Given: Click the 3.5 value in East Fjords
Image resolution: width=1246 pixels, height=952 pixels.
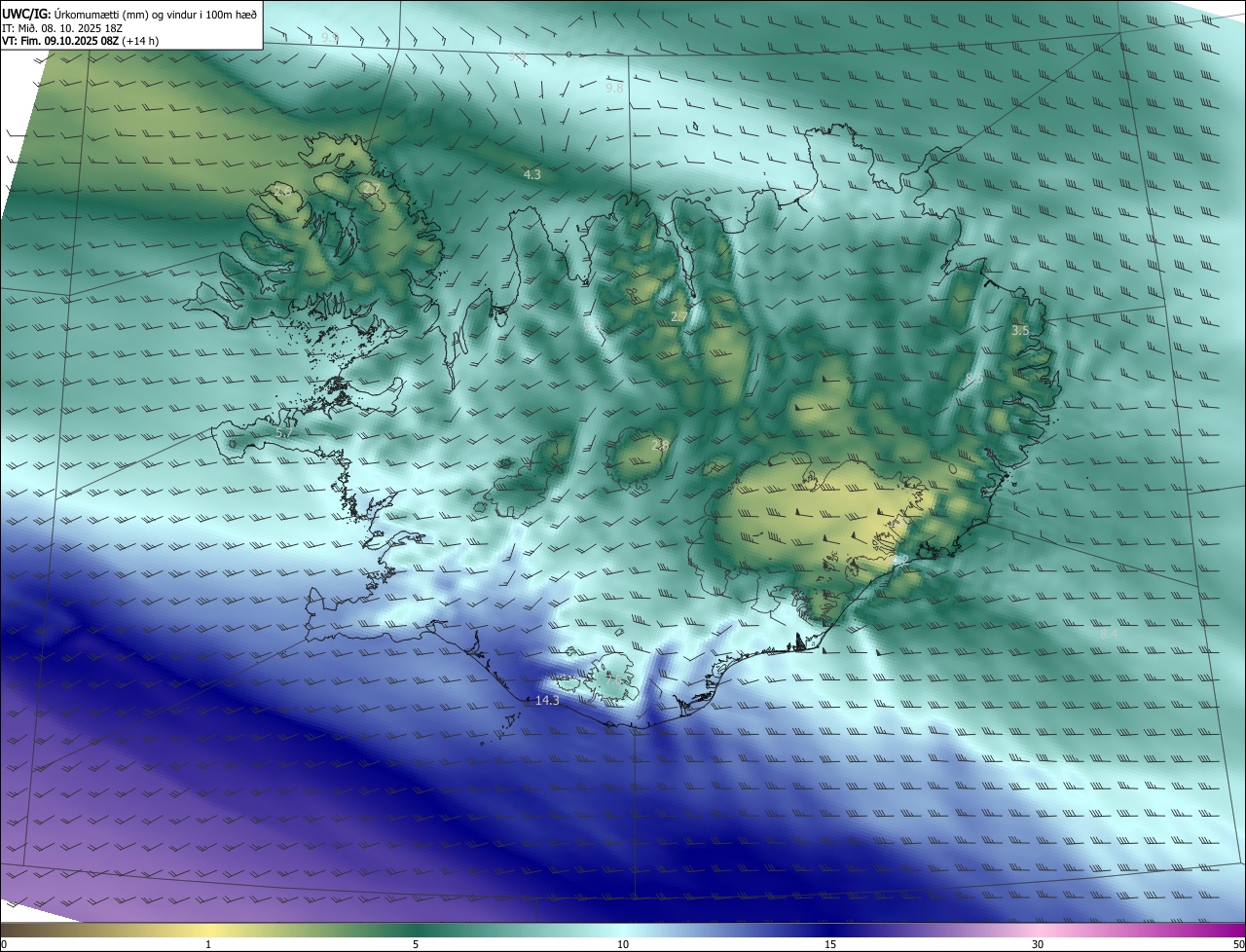Looking at the screenshot, I should [1019, 331].
